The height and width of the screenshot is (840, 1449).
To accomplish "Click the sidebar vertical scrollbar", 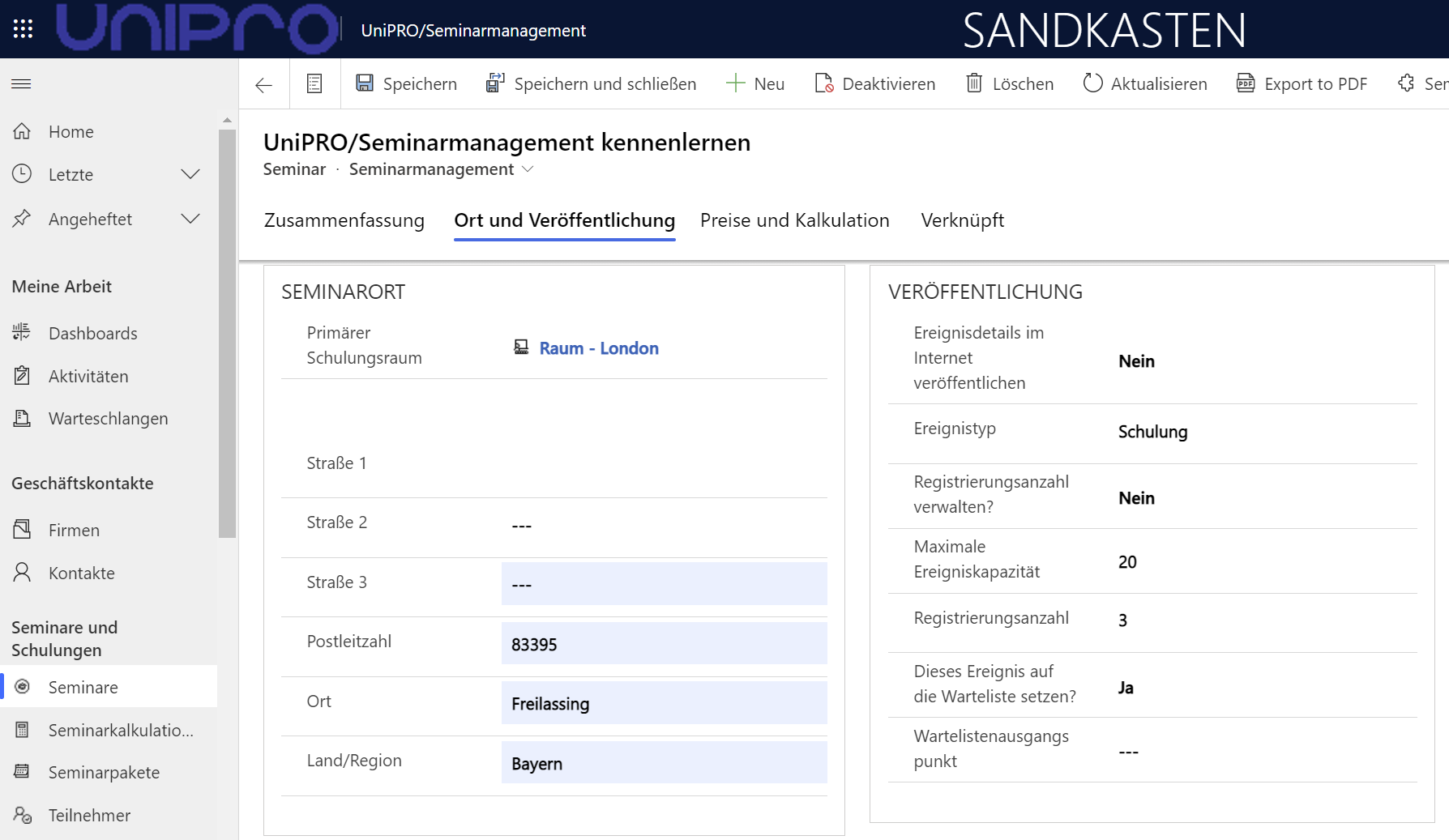I will (227, 332).
